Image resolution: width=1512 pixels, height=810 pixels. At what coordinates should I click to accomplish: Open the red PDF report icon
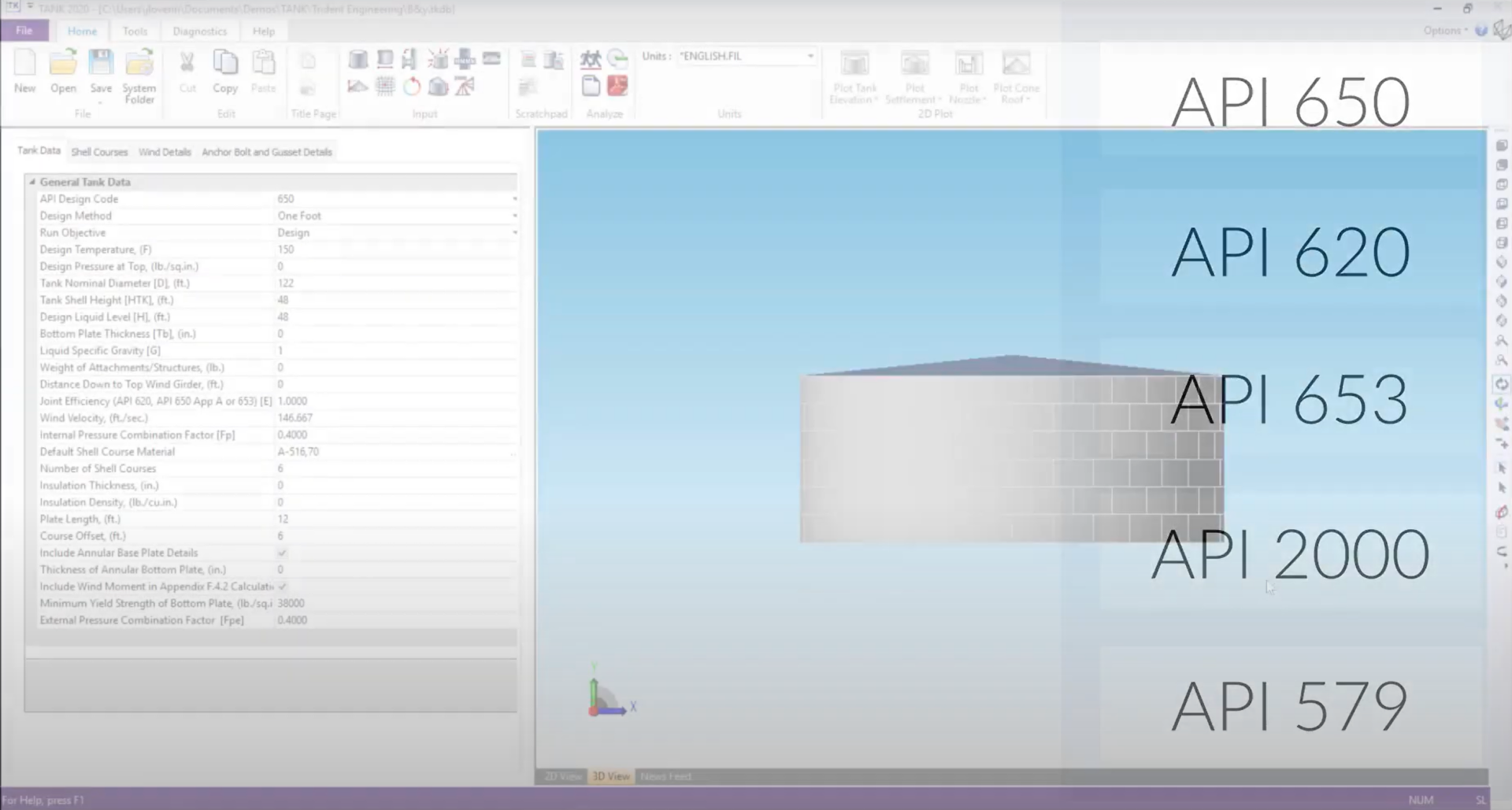click(x=618, y=86)
